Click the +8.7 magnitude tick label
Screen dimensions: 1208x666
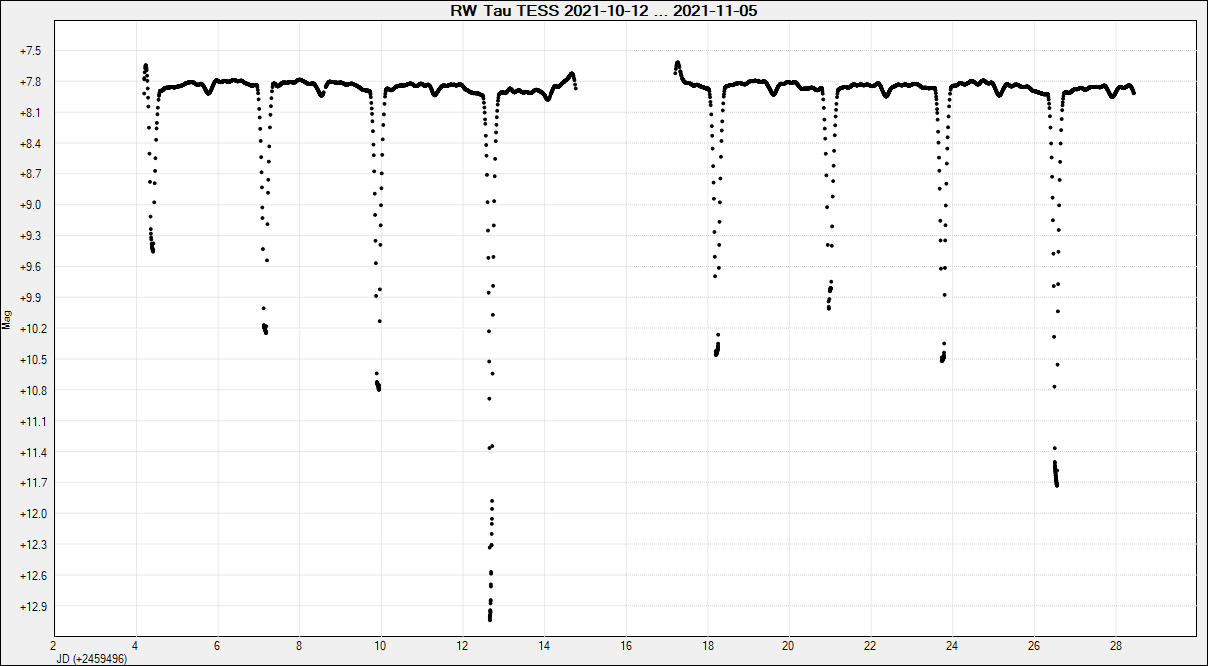point(30,174)
